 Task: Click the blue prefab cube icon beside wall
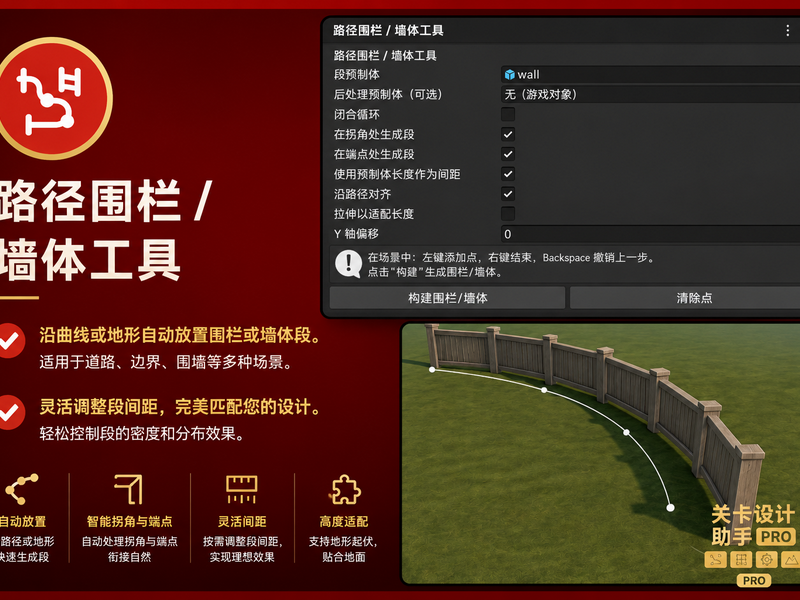tap(509, 75)
